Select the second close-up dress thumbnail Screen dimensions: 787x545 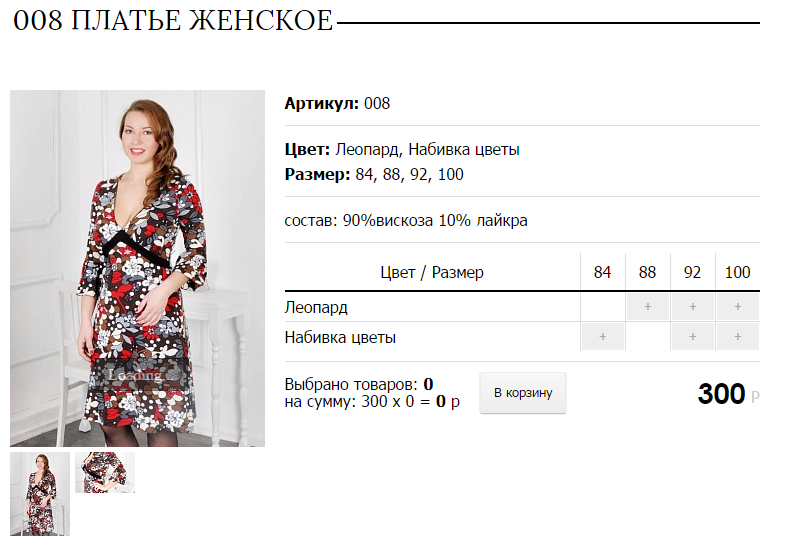pos(105,472)
